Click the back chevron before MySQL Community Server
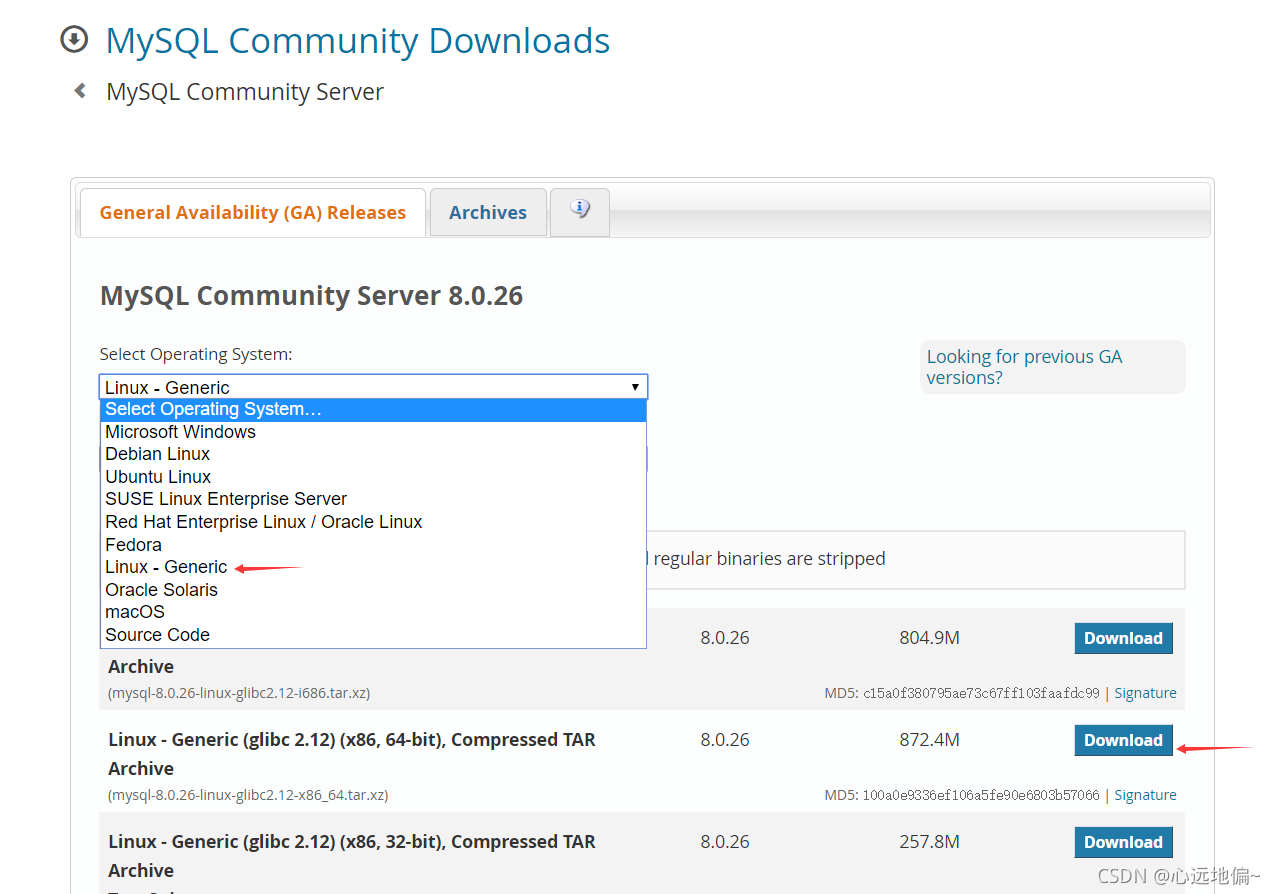Screen dimensions: 1275x894 point(80,91)
